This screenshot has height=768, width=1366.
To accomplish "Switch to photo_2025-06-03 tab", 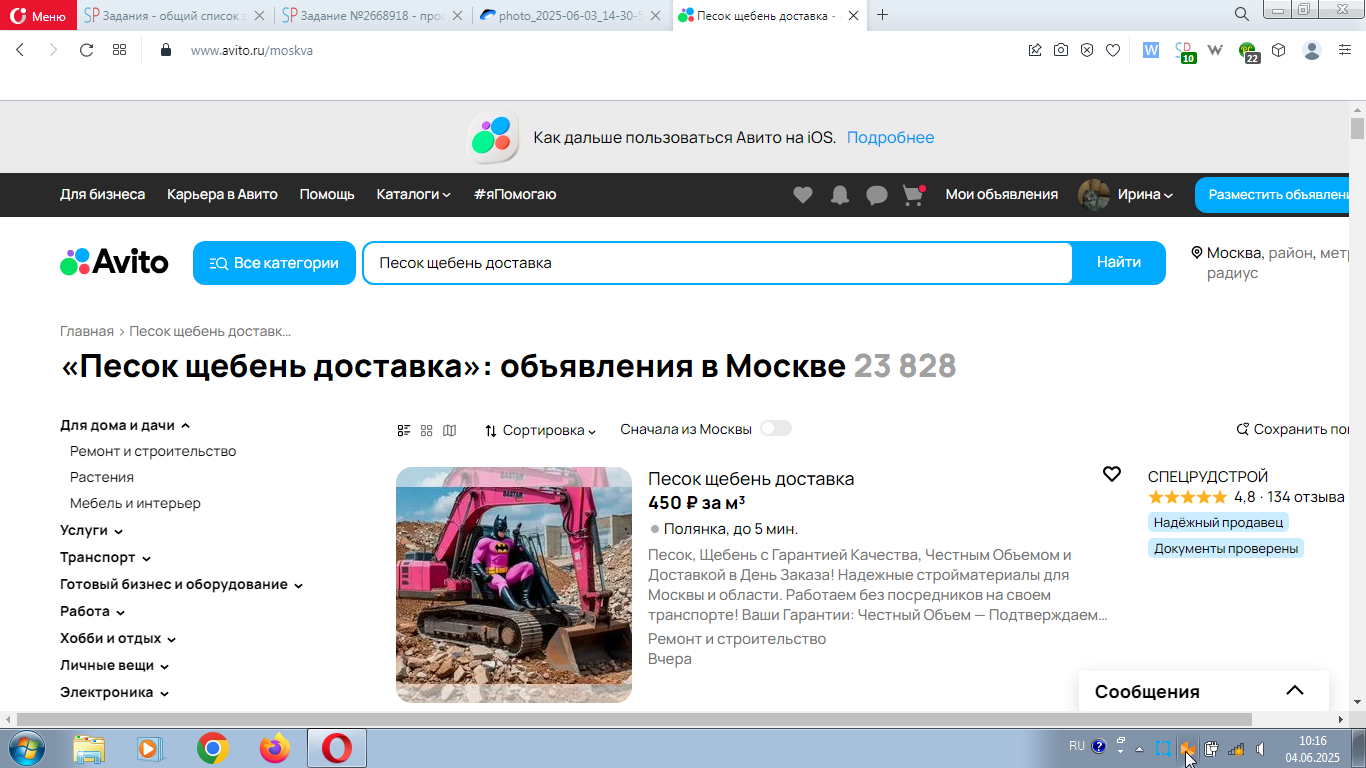I will [x=570, y=15].
